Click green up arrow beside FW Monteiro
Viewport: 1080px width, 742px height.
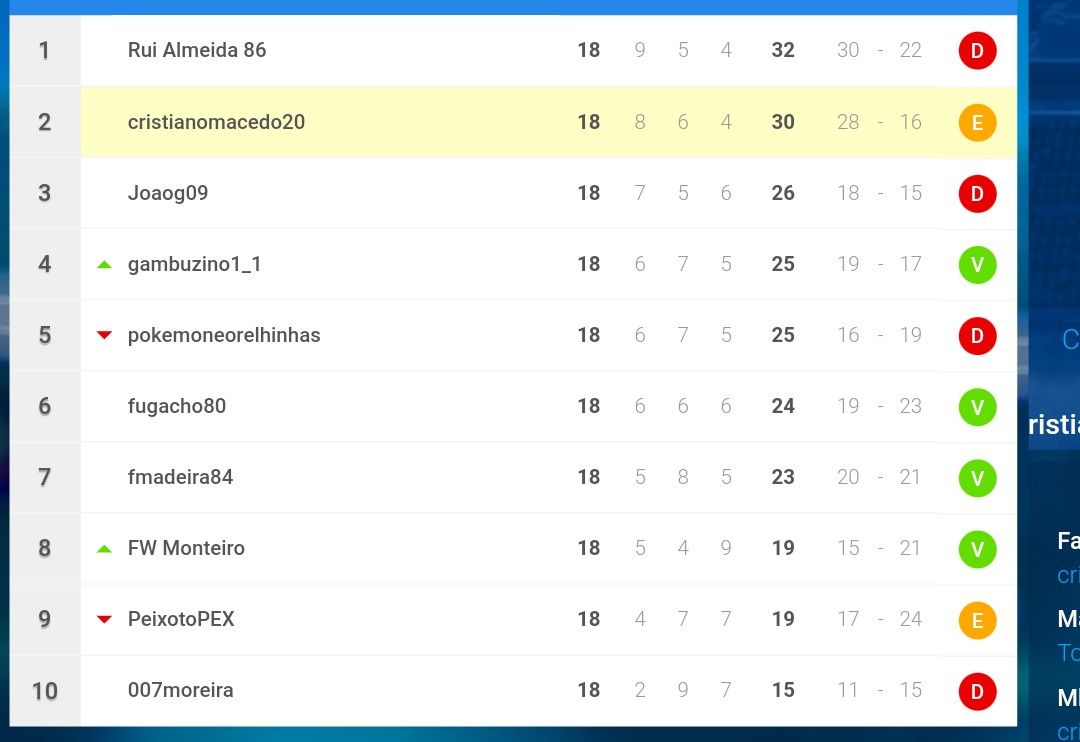coord(104,549)
